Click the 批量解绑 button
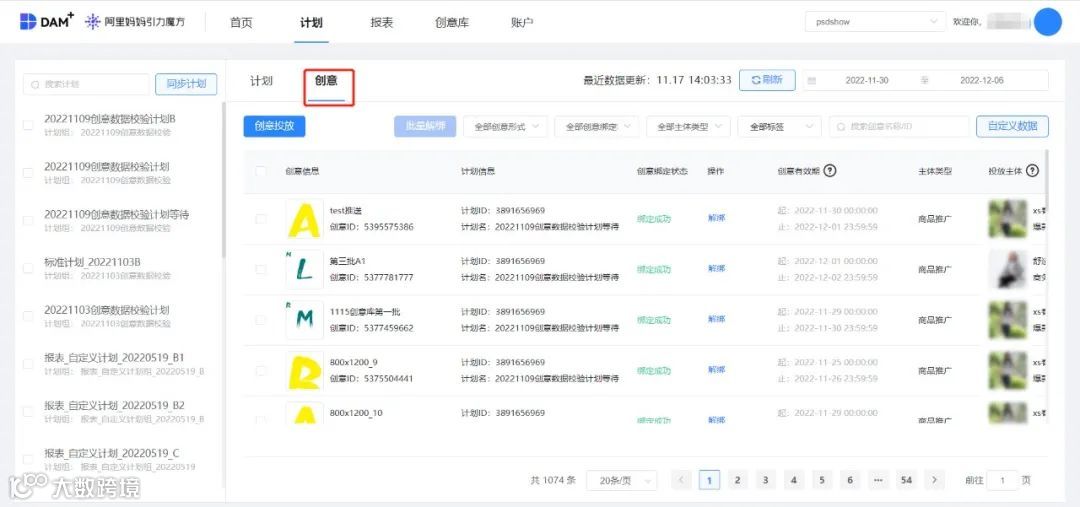The height and width of the screenshot is (507, 1080). (x=425, y=126)
